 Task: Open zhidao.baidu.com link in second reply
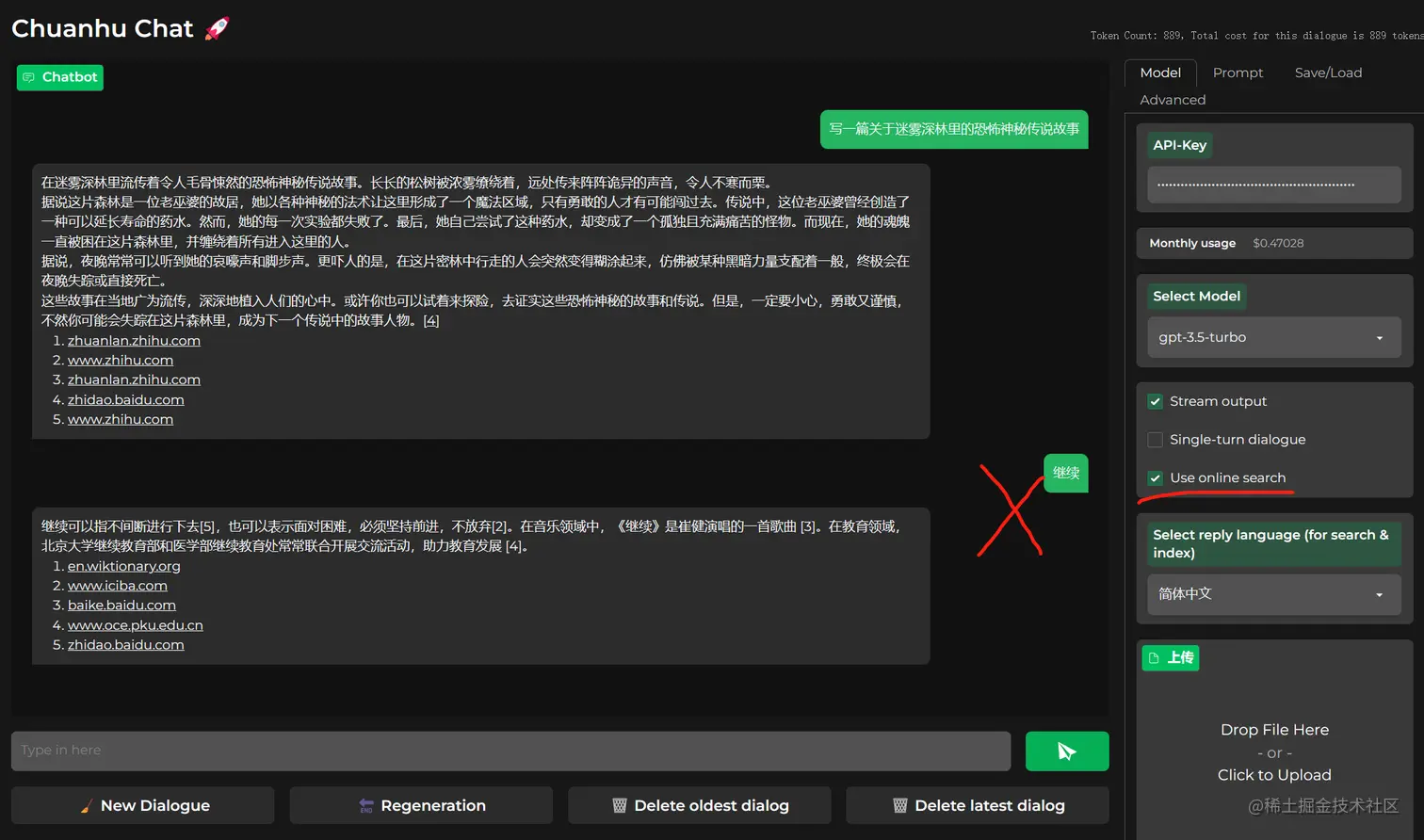tap(126, 645)
